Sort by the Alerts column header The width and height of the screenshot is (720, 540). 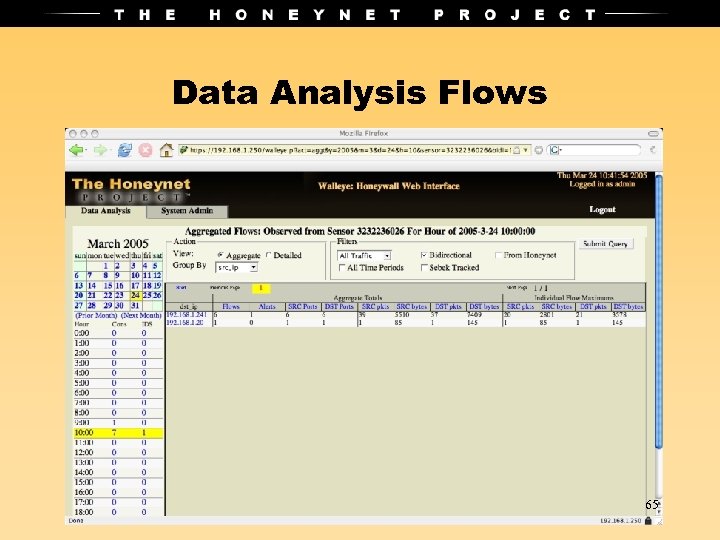point(267,306)
